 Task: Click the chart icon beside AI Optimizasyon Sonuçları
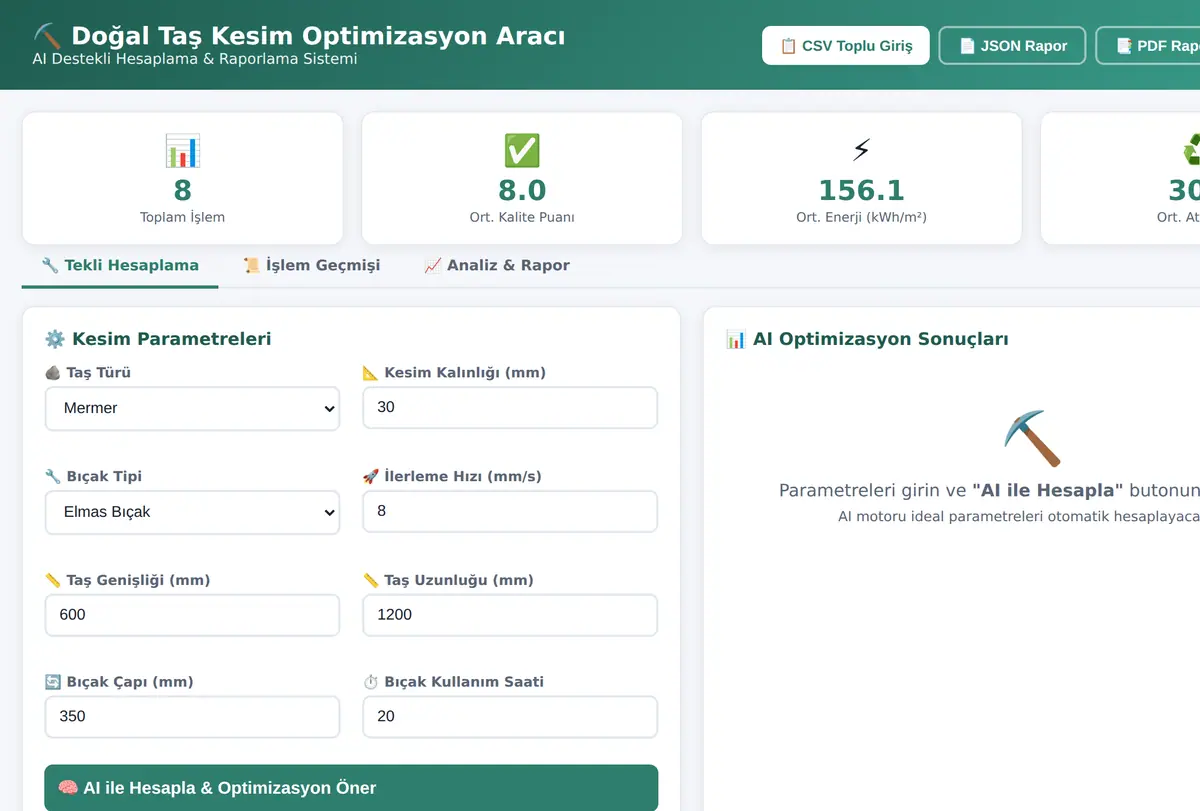coord(735,339)
